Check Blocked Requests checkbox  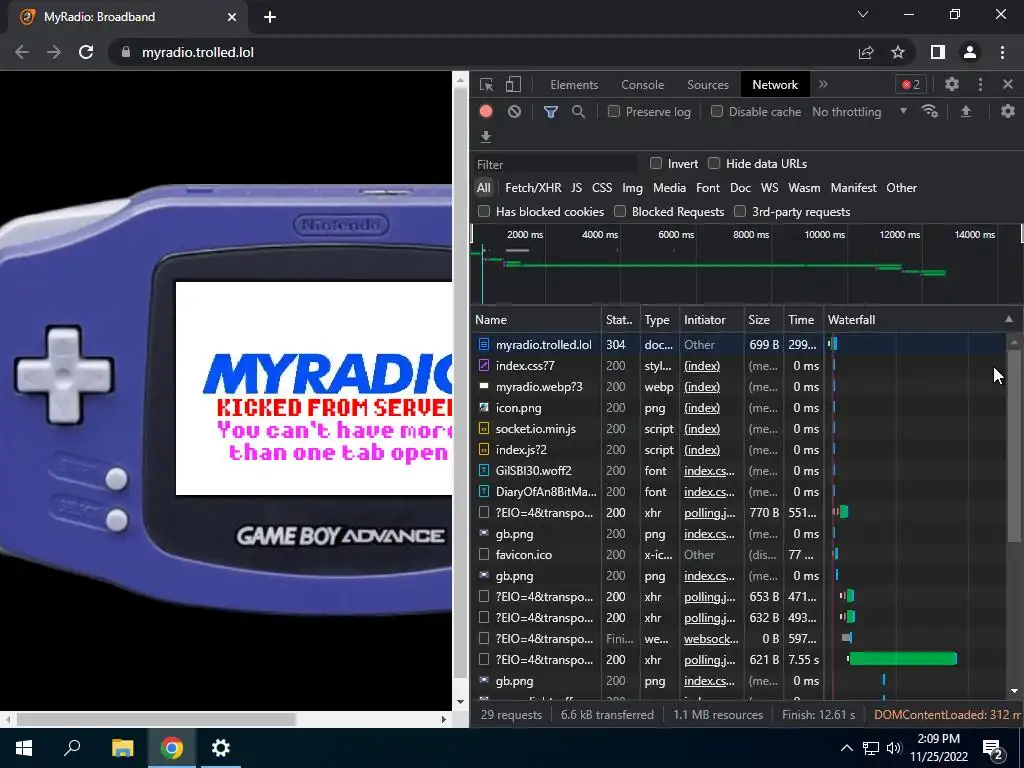620,211
